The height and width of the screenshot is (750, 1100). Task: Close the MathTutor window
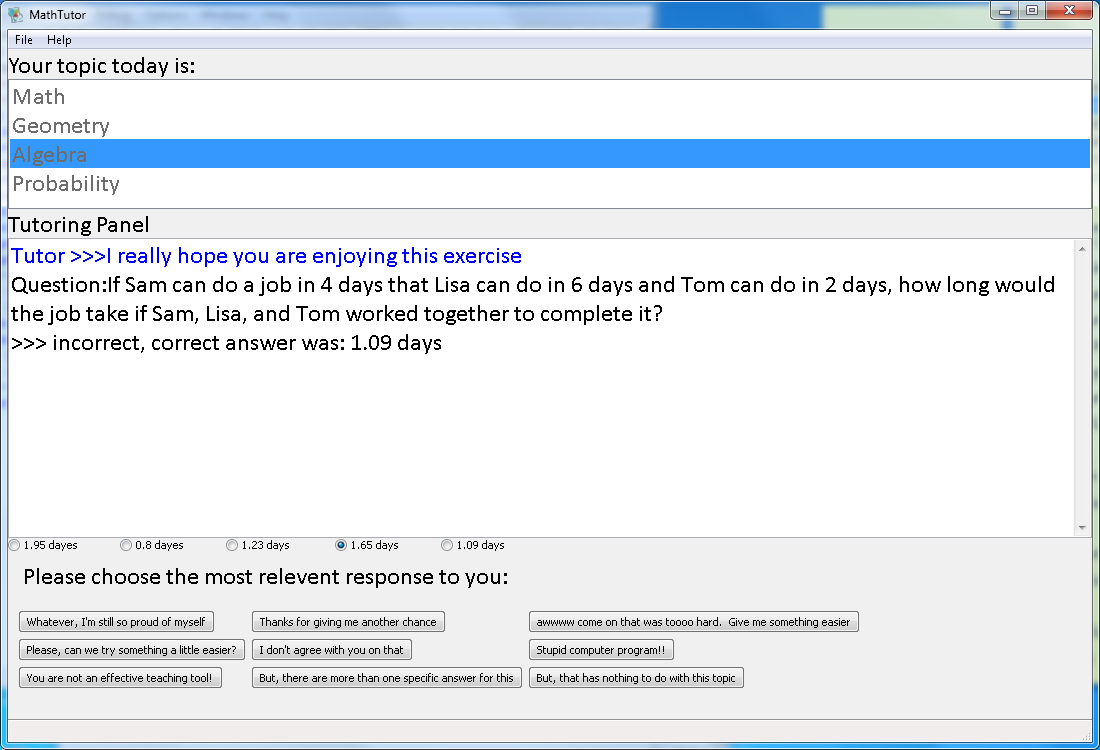tap(1069, 11)
